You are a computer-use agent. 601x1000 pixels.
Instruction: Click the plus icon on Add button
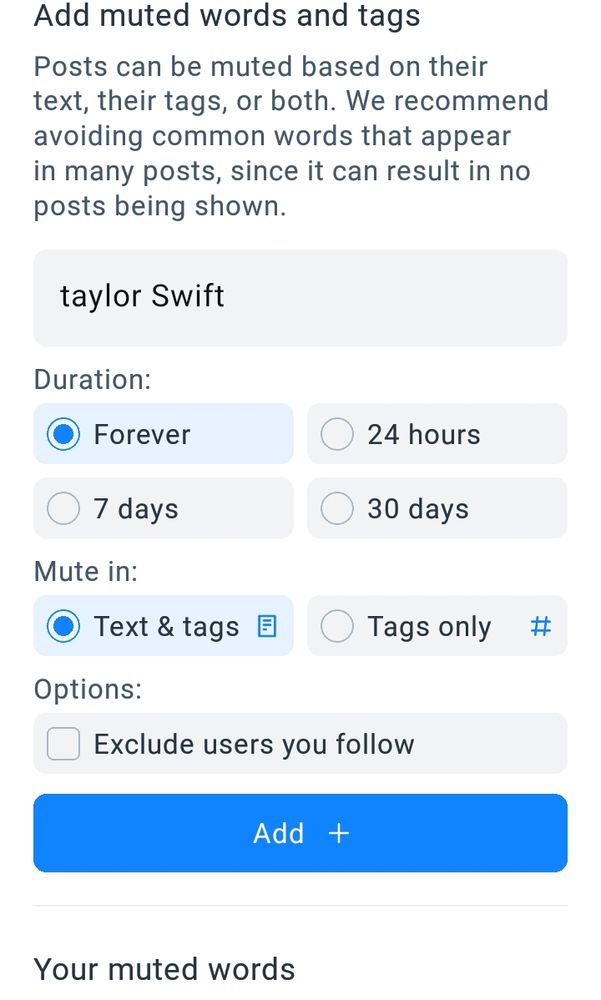click(x=340, y=834)
